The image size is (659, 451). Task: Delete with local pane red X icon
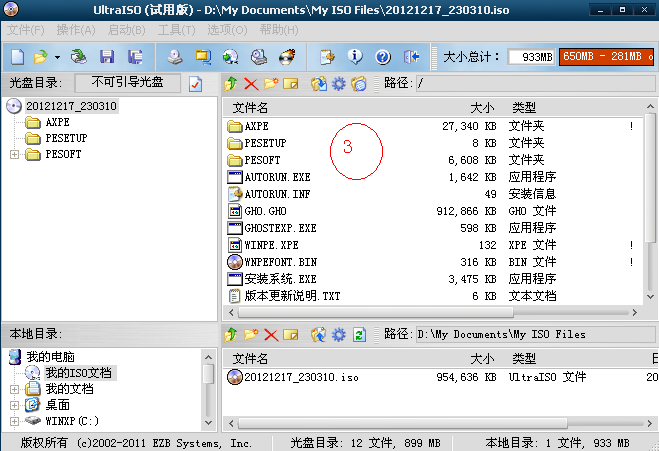click(271, 335)
